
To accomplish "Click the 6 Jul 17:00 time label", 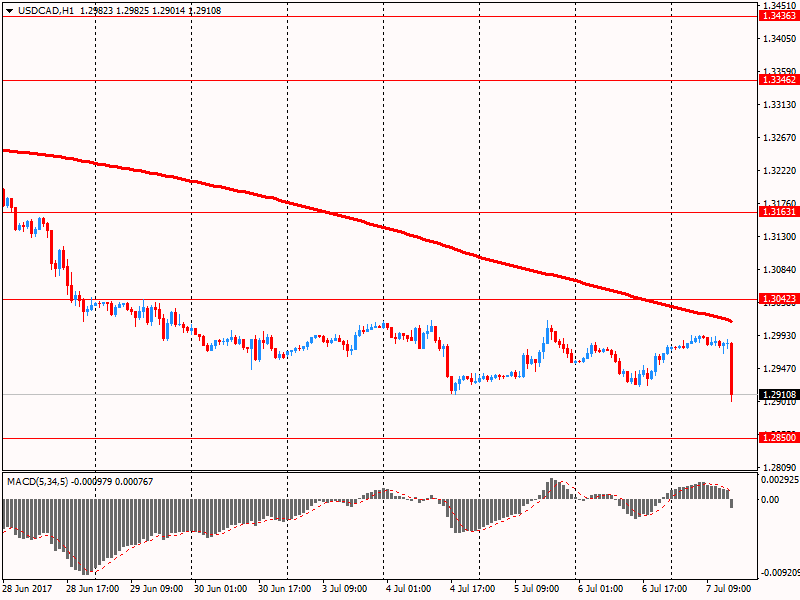I will pos(665,589).
